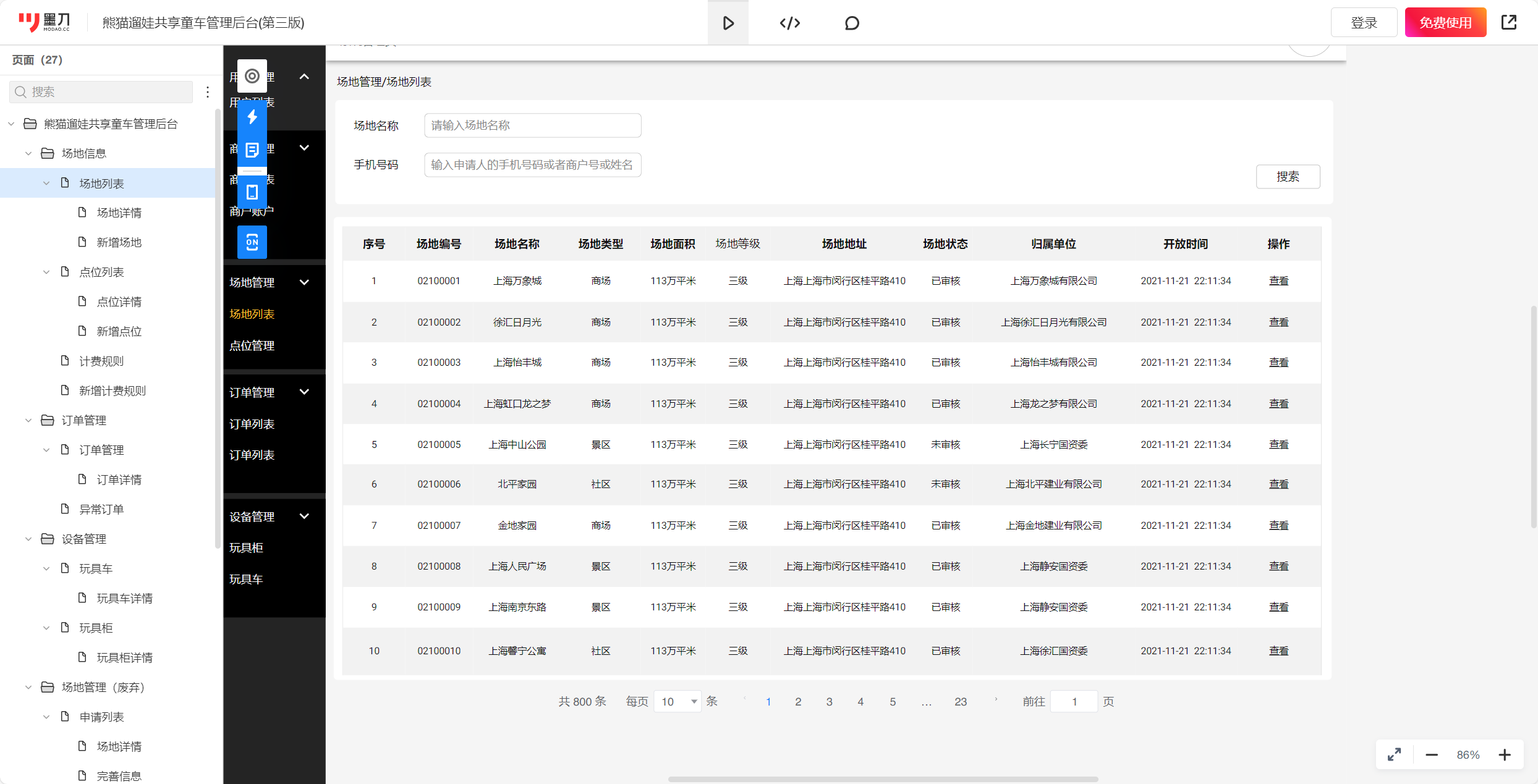Viewport: 1538px width, 784px height.
Task: Click the play preview icon
Action: [728, 23]
